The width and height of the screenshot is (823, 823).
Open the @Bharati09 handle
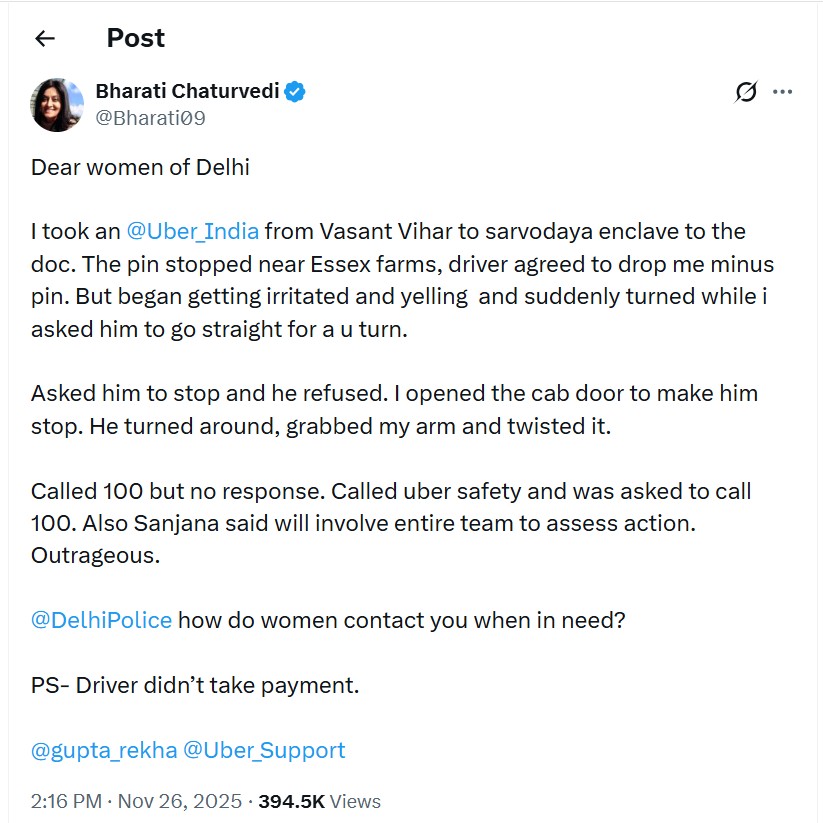[151, 118]
